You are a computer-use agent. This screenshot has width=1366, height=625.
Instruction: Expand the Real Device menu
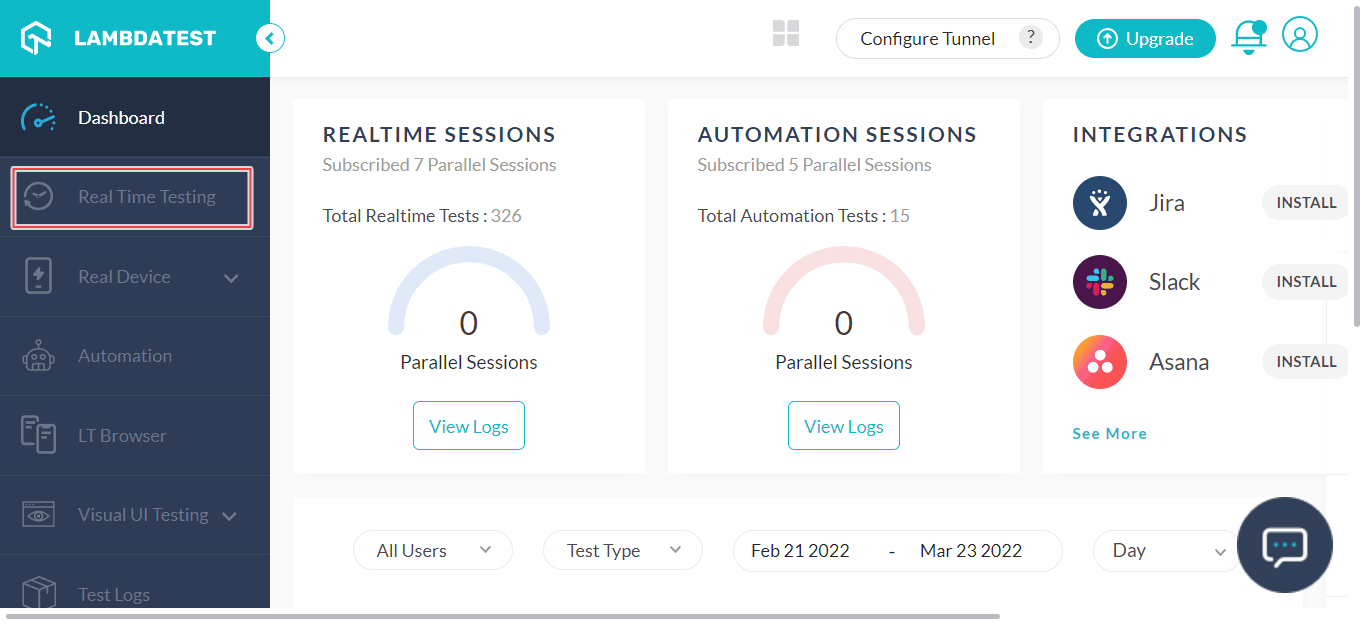pyautogui.click(x=229, y=276)
